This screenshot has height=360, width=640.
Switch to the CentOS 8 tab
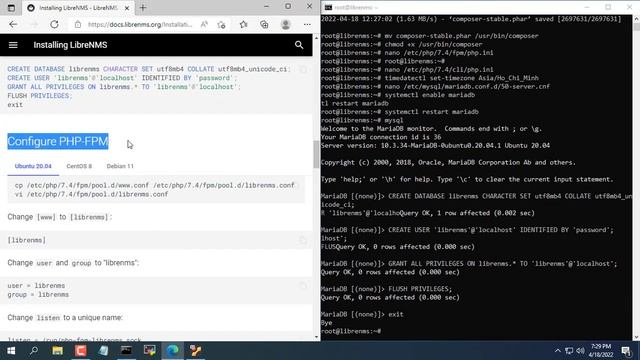(79, 166)
